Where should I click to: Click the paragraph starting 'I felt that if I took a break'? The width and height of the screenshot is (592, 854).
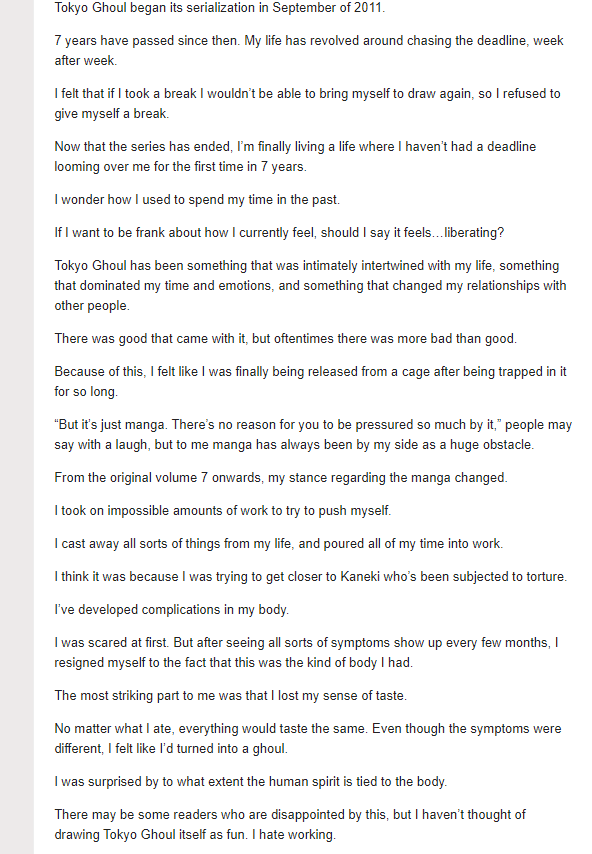point(307,103)
